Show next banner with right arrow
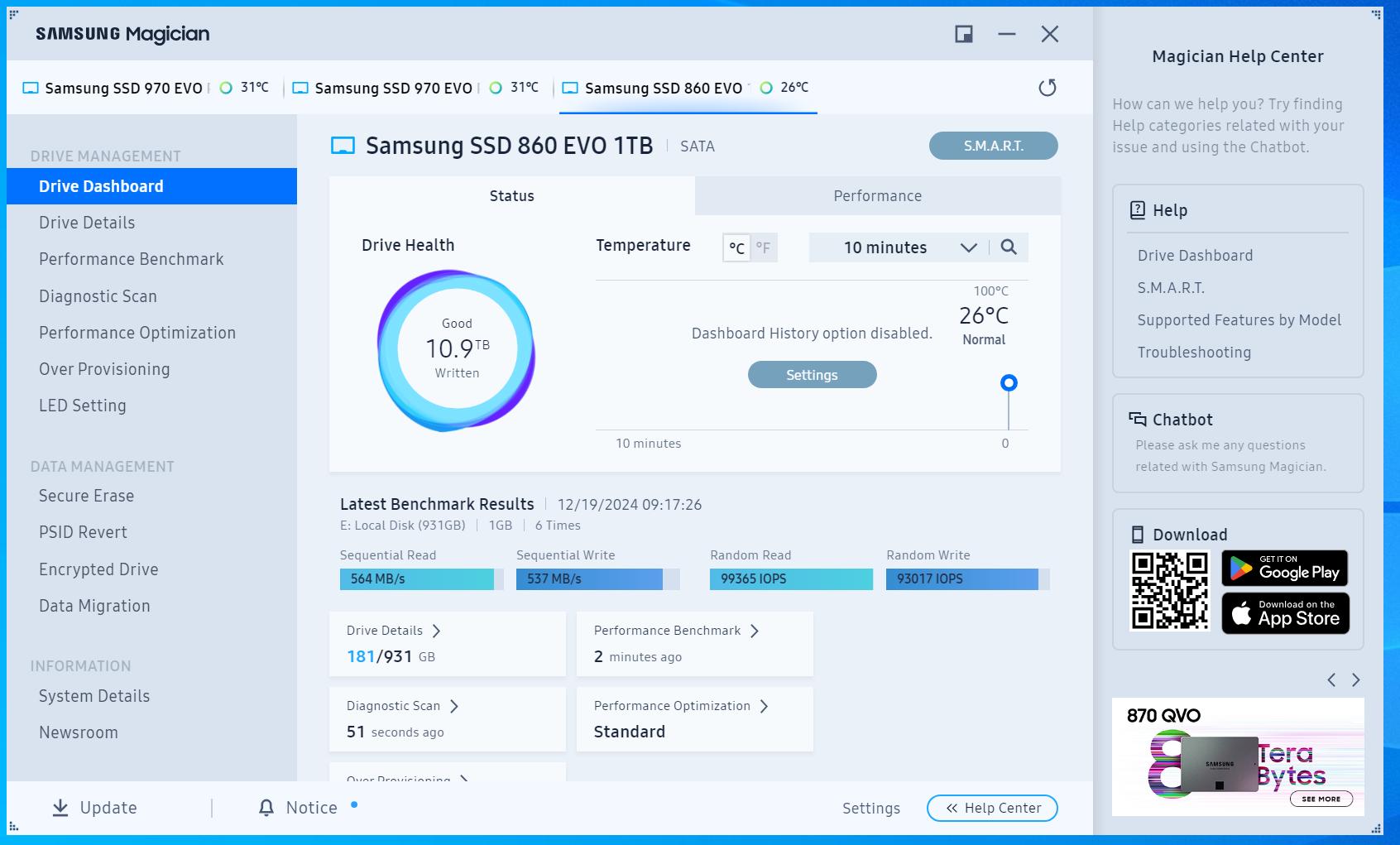1400x845 pixels. (1355, 679)
